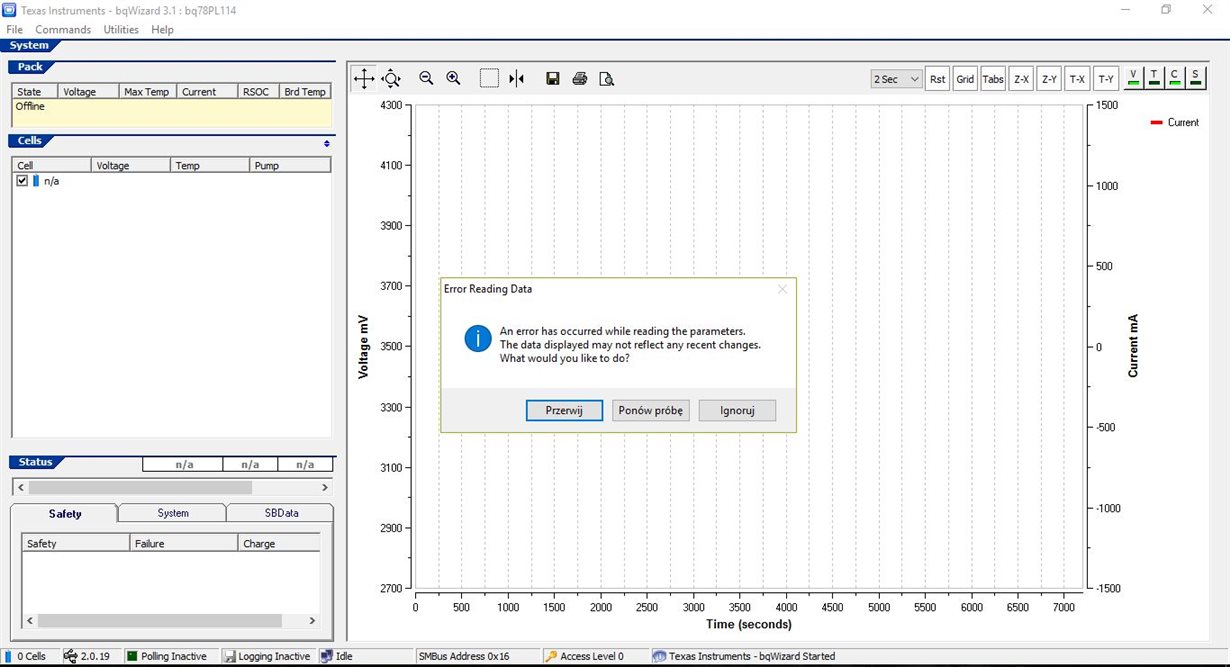Print the chart
This screenshot has height=667, width=1230.
579,79
